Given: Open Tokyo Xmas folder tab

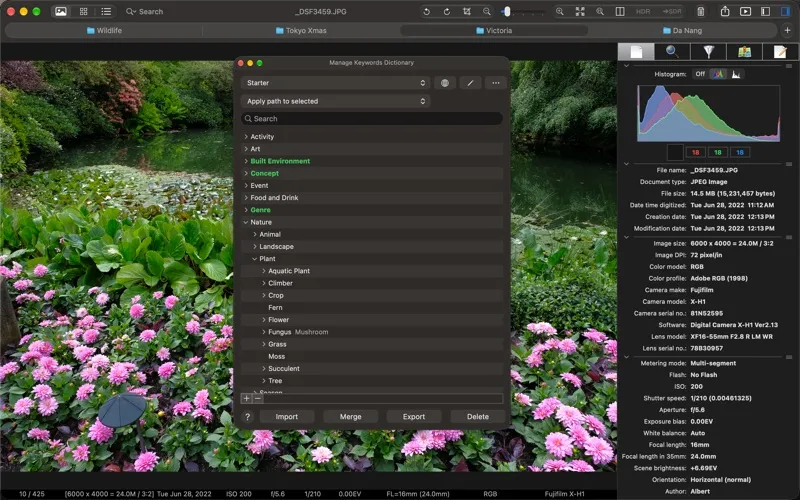Looking at the screenshot, I should coord(301,31).
